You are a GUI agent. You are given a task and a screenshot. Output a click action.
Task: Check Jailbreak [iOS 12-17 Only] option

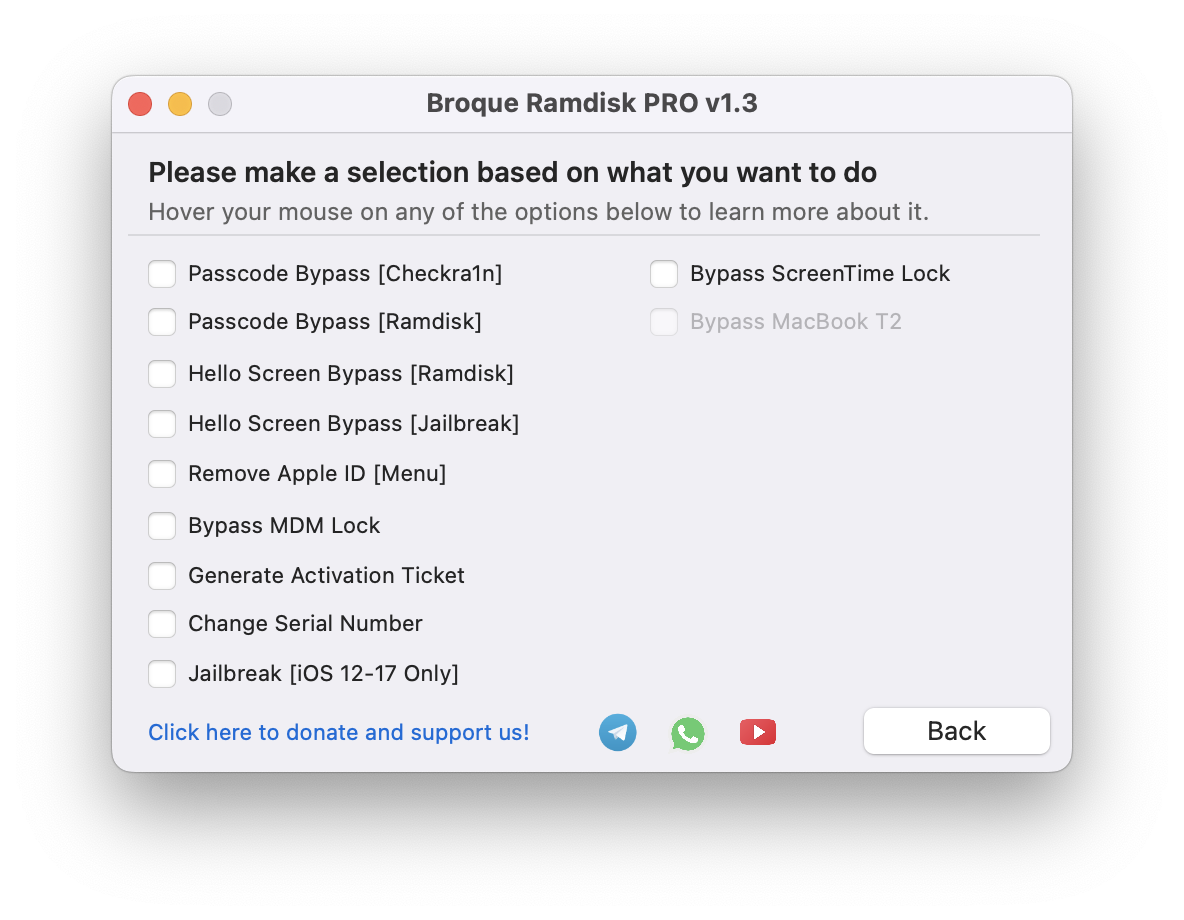tap(162, 674)
